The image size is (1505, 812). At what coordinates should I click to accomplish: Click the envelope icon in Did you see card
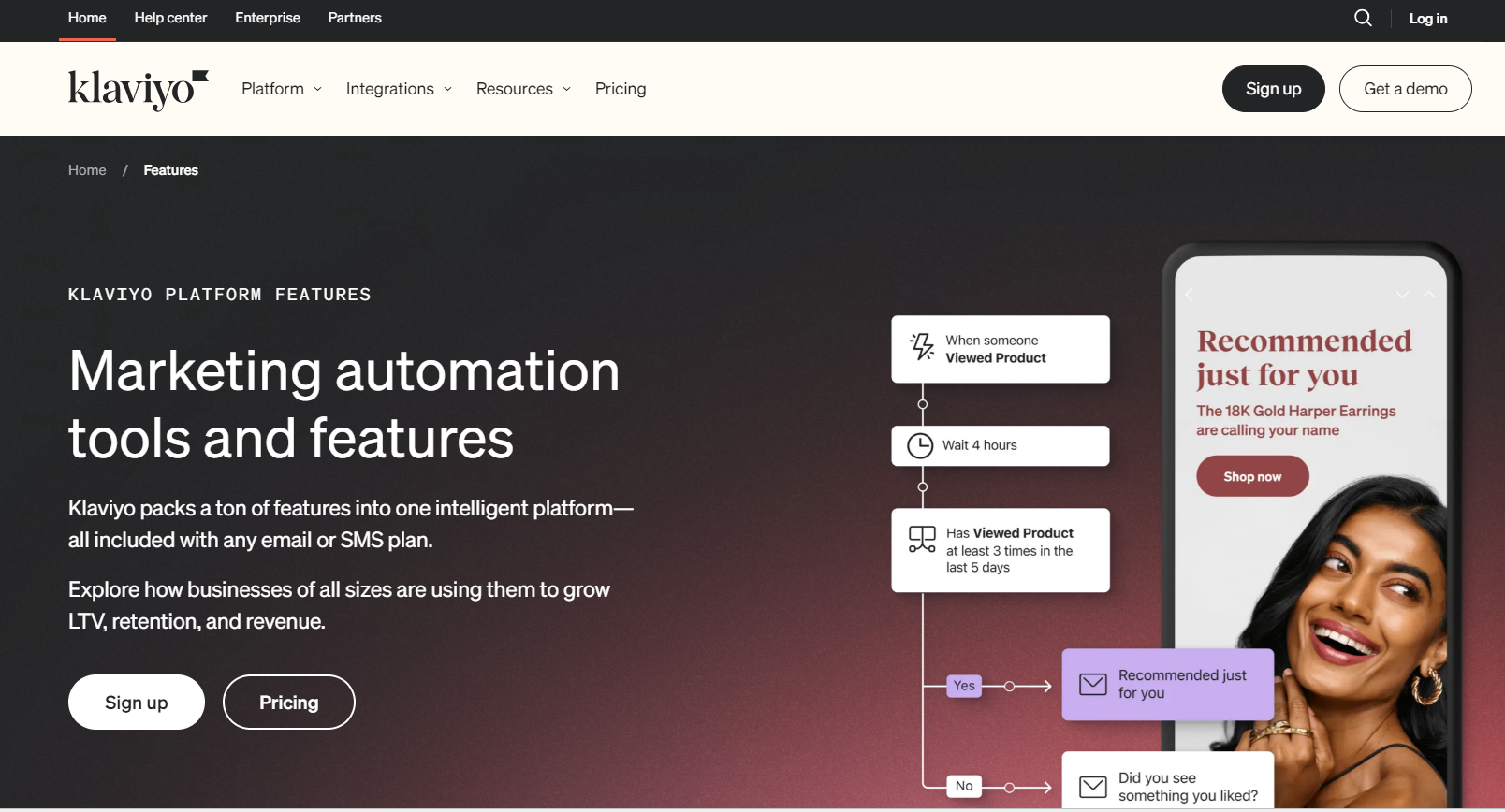[x=1092, y=787]
